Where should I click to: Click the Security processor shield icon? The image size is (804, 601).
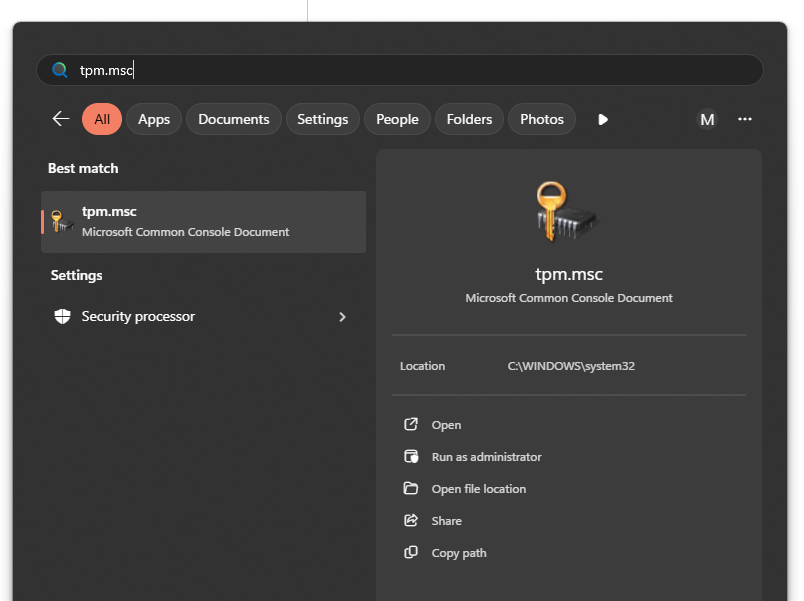coord(62,317)
